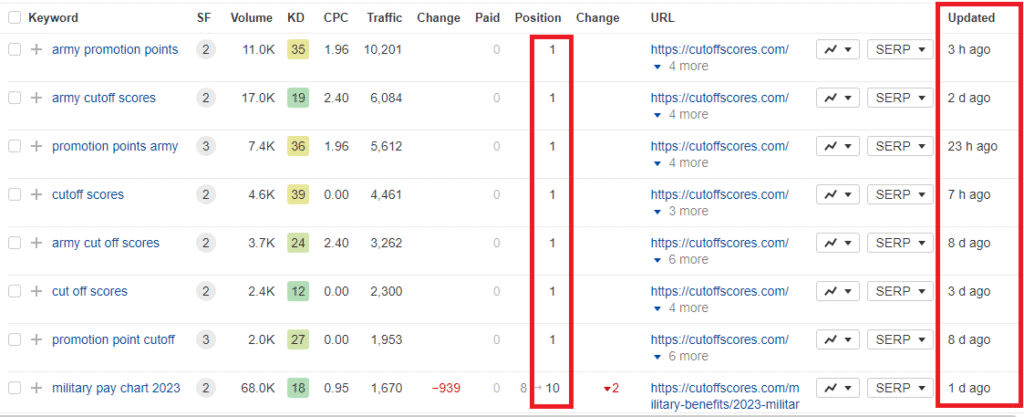Tick the select-all checkbox in the Keyword header

pyautogui.click(x=15, y=18)
